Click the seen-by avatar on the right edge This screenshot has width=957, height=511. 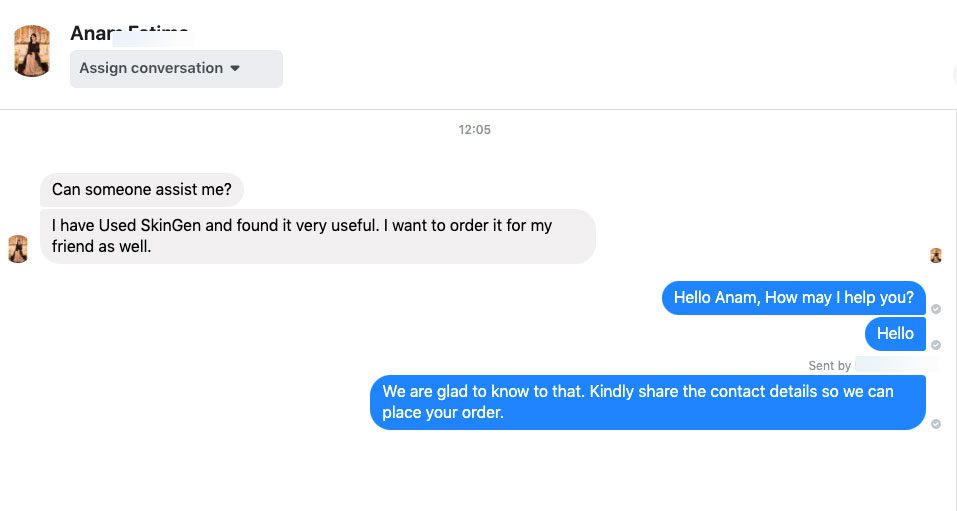tap(936, 256)
